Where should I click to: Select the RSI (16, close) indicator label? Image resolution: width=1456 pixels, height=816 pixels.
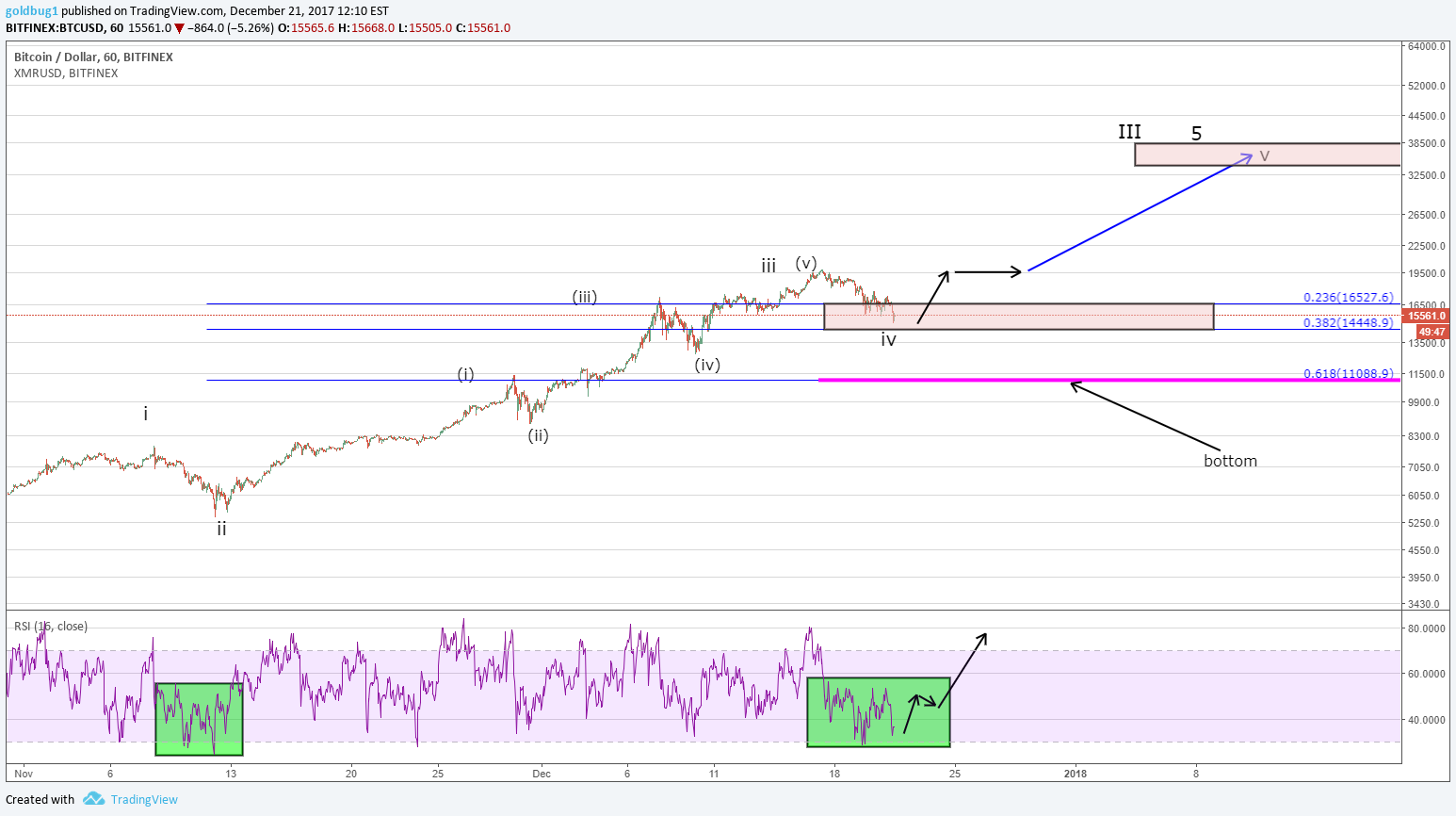(51, 627)
